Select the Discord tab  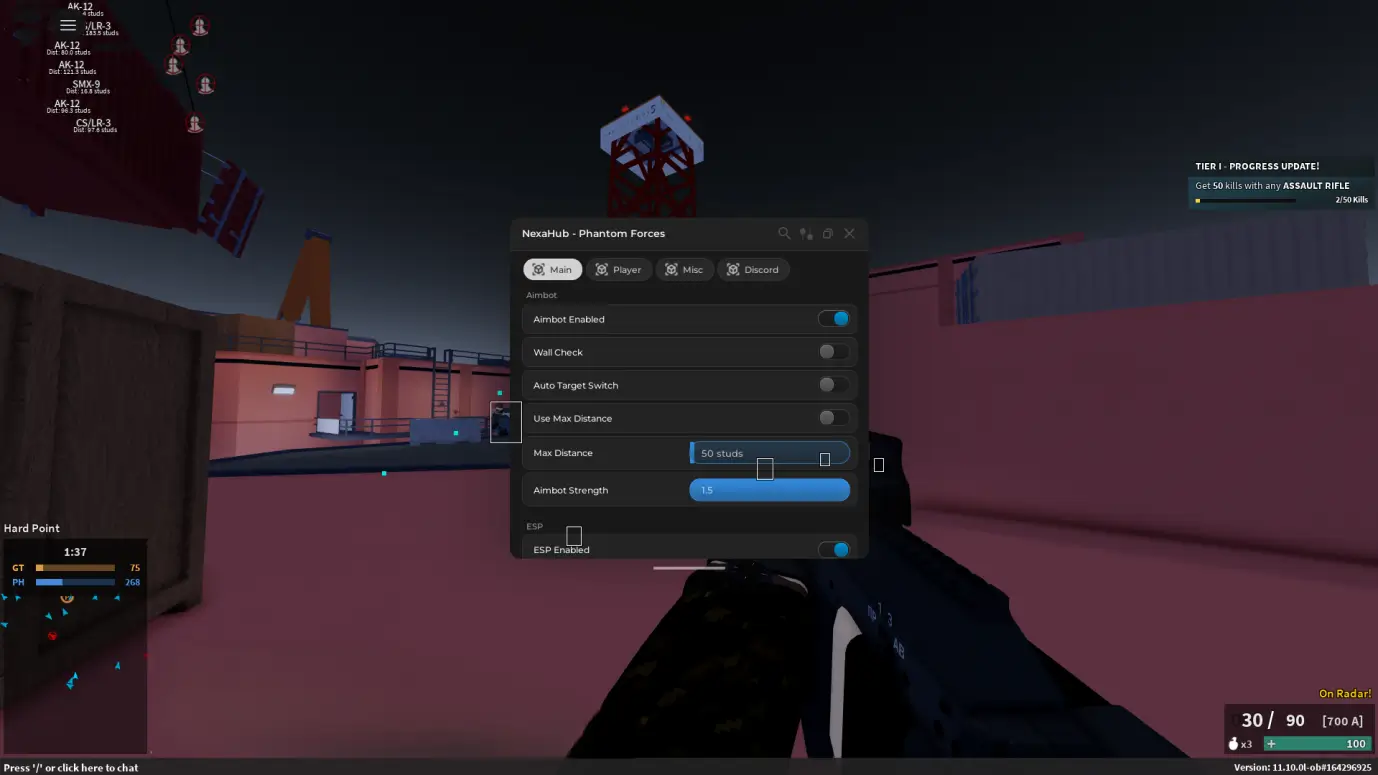click(x=753, y=270)
